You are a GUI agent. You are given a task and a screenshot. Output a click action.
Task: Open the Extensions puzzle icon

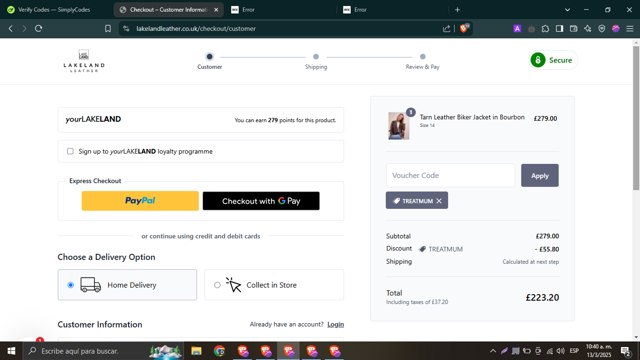coord(545,29)
